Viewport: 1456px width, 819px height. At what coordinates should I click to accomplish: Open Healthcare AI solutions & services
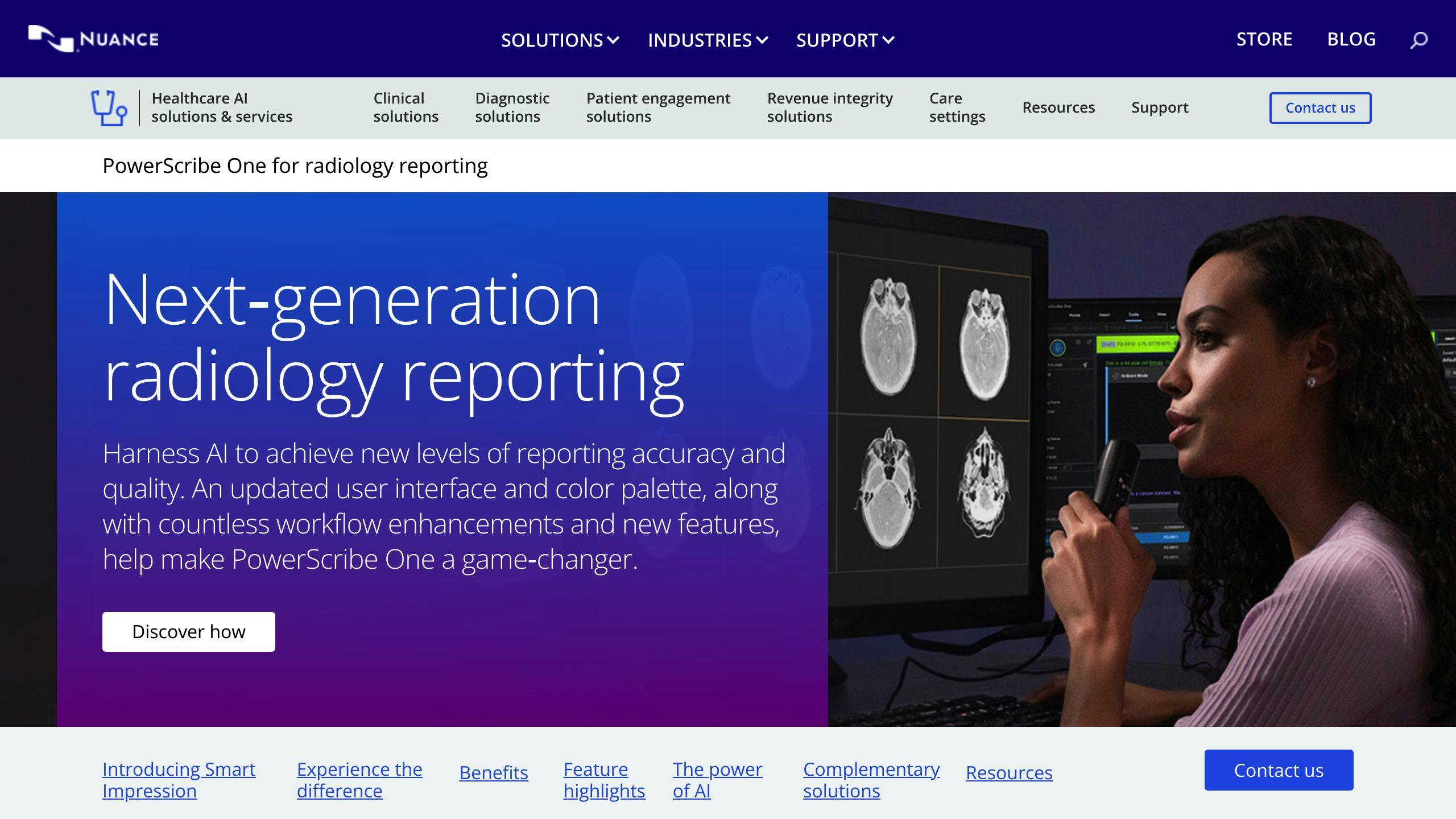222,107
